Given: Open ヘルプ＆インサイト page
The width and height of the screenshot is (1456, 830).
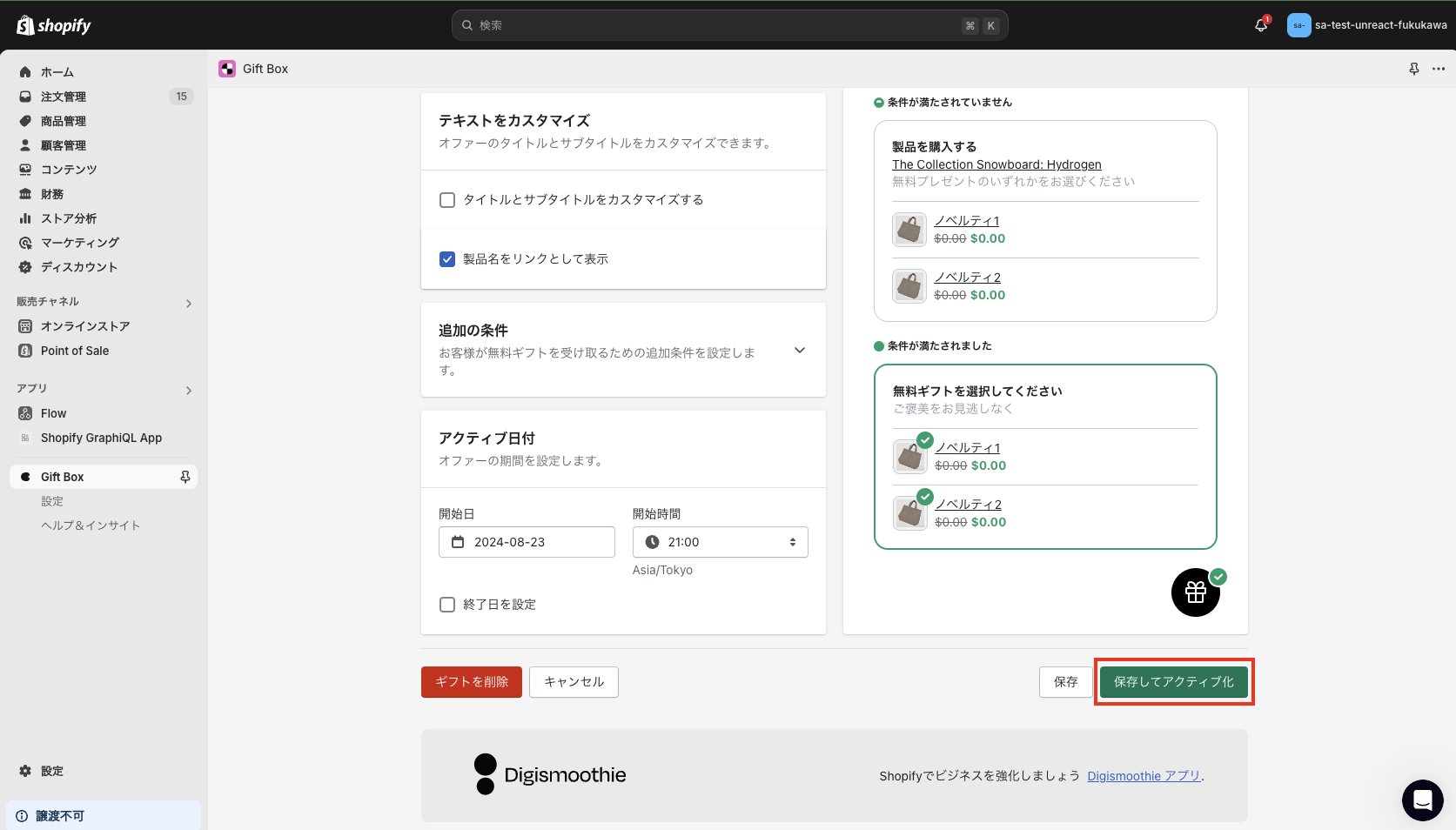Looking at the screenshot, I should click(x=91, y=525).
